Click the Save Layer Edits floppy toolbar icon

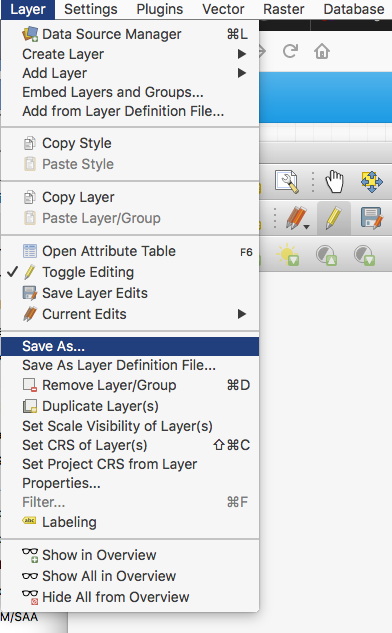point(371,218)
